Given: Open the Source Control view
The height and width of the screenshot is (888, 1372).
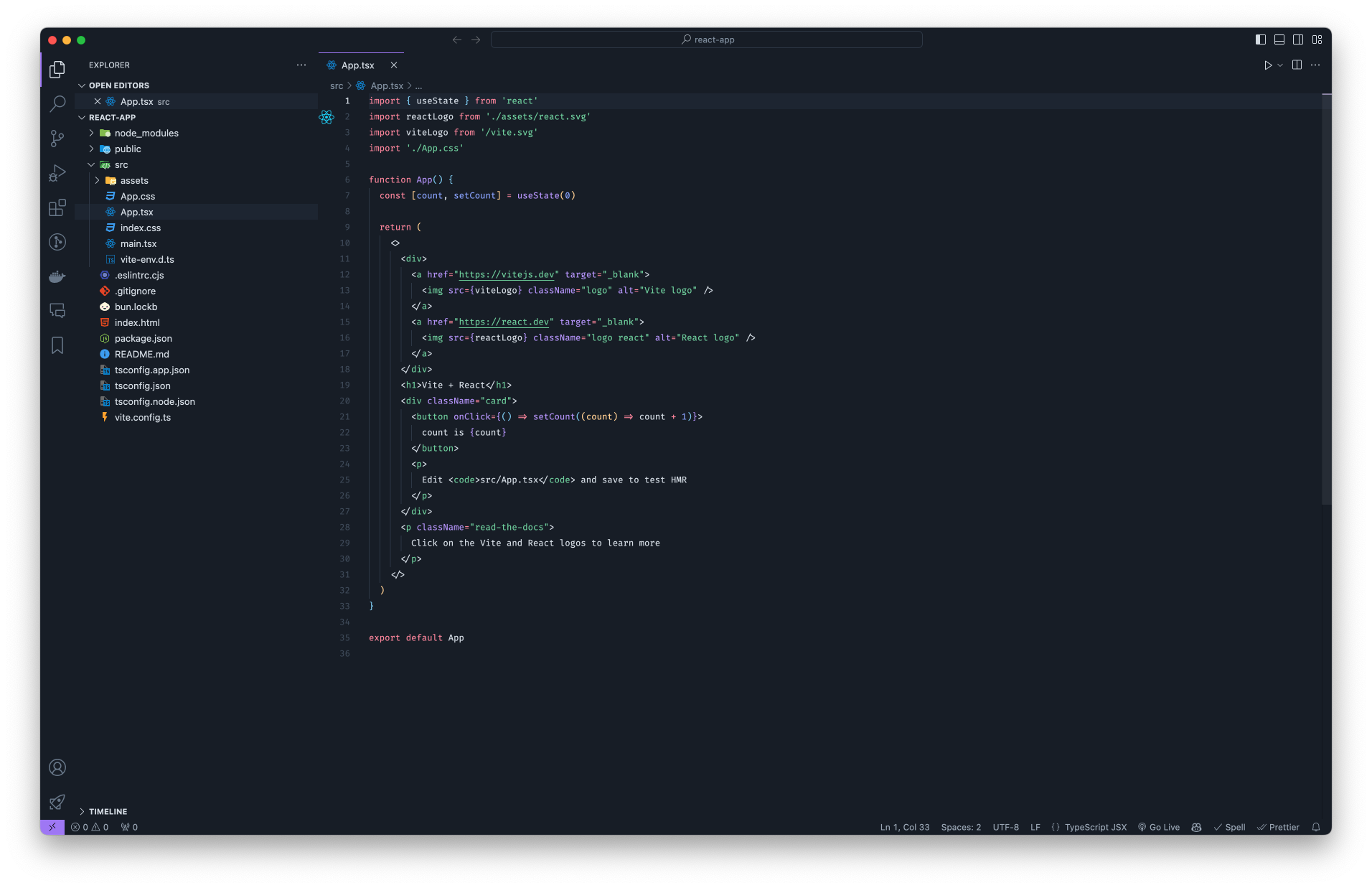Looking at the screenshot, I should tap(57, 138).
